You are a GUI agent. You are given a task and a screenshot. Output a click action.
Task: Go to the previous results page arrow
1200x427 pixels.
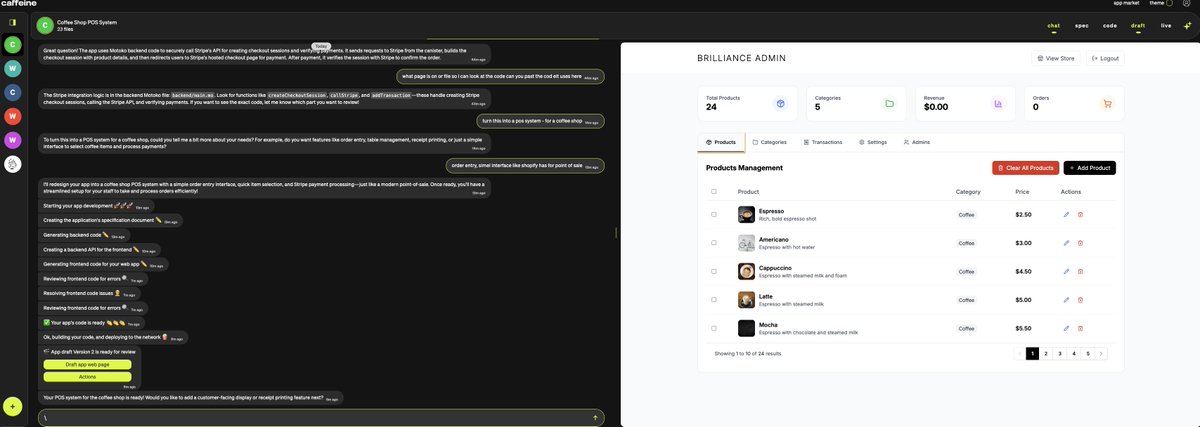(1020, 353)
